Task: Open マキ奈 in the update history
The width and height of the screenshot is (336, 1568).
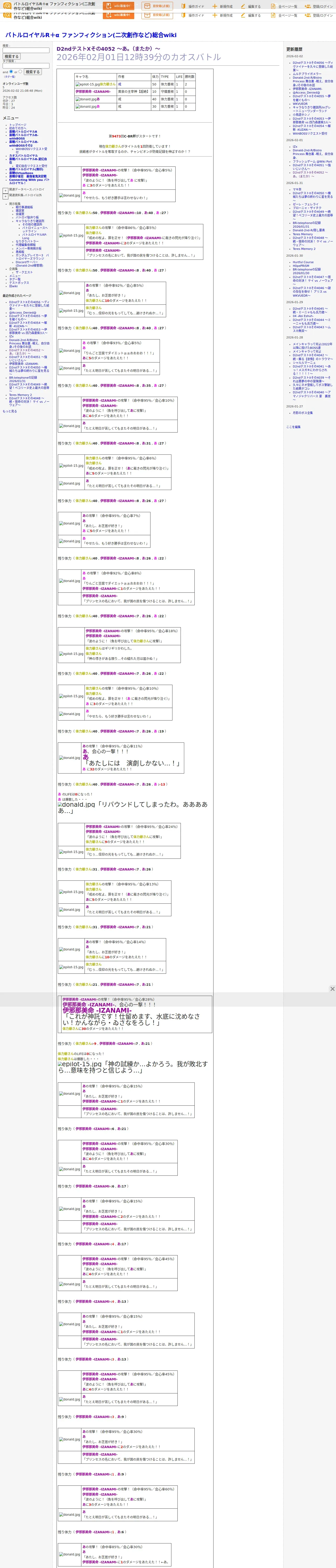Action: tap(297, 189)
